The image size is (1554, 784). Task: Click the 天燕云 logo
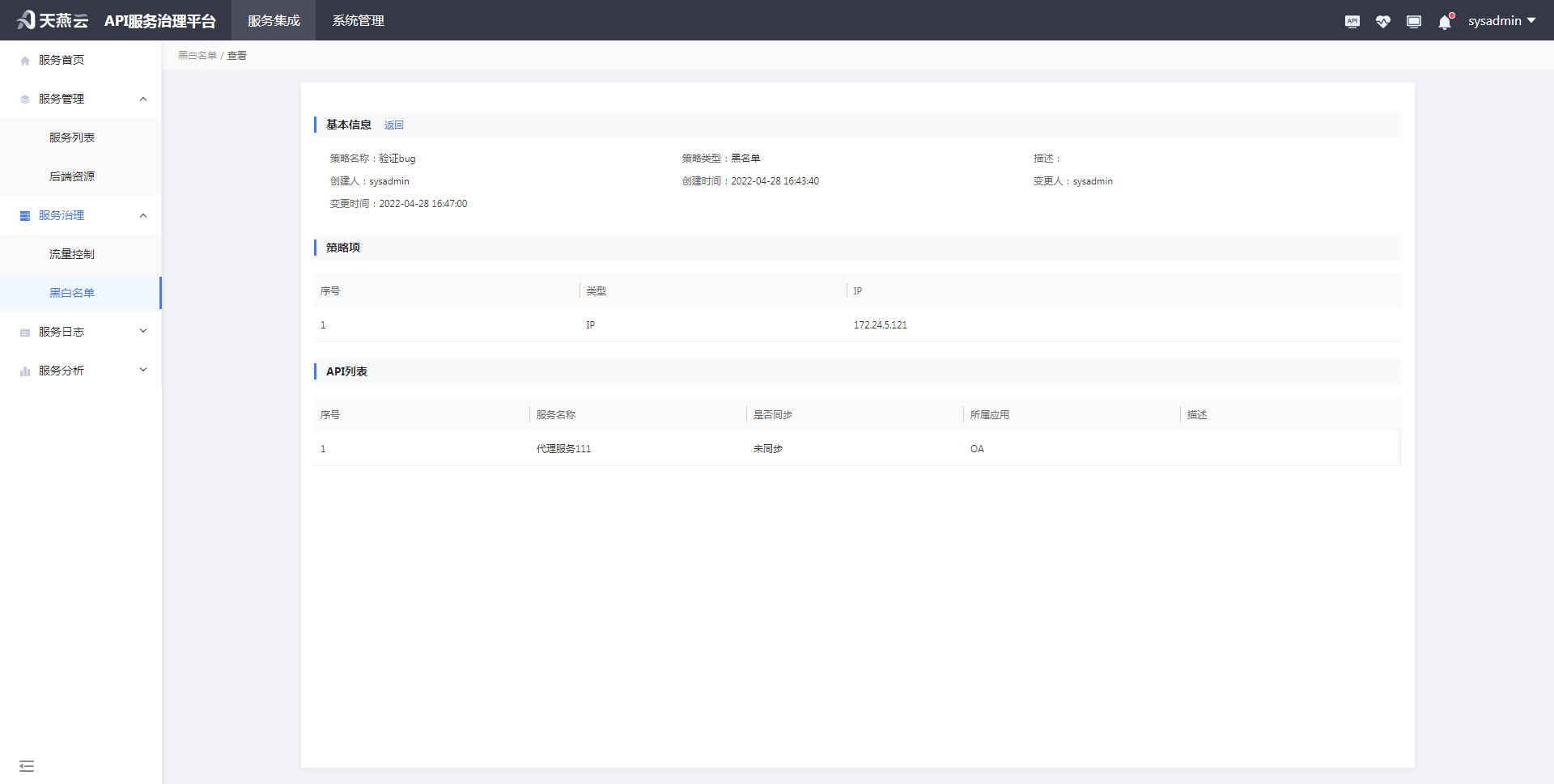(53, 20)
